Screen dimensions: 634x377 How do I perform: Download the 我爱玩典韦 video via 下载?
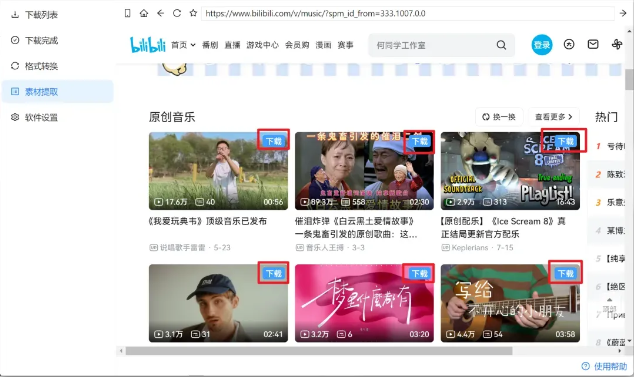pyautogui.click(x=273, y=141)
